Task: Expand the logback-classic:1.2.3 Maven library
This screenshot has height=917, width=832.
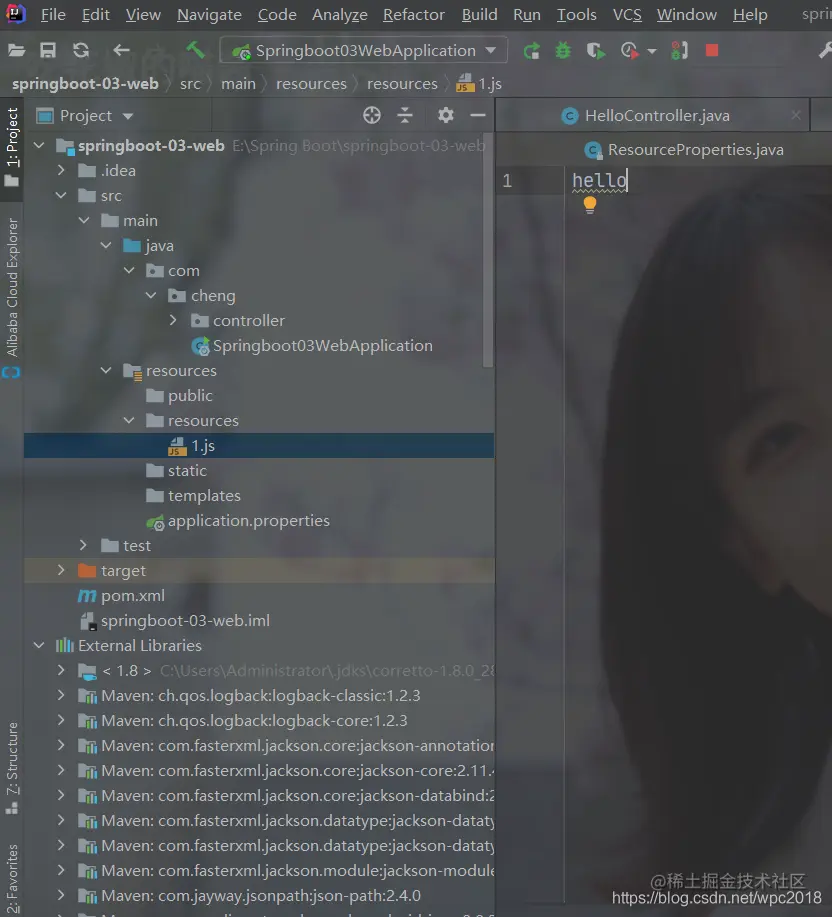Action: 61,695
